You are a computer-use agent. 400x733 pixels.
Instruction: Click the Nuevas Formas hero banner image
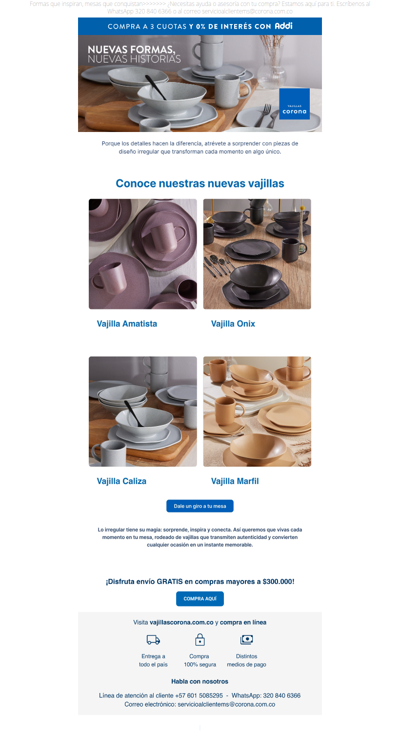(x=200, y=84)
